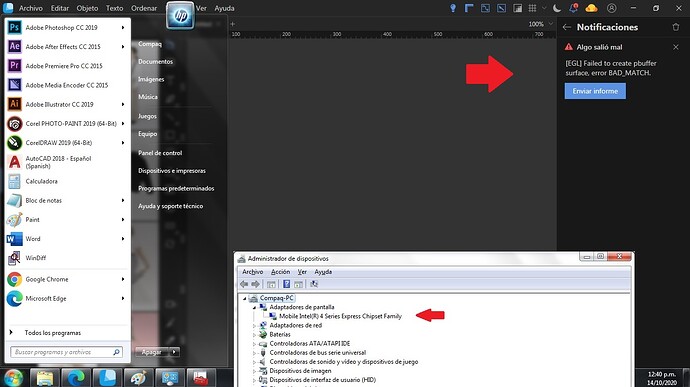
Task: Expand jump list arrow for Google Chrome
Action: [123, 279]
